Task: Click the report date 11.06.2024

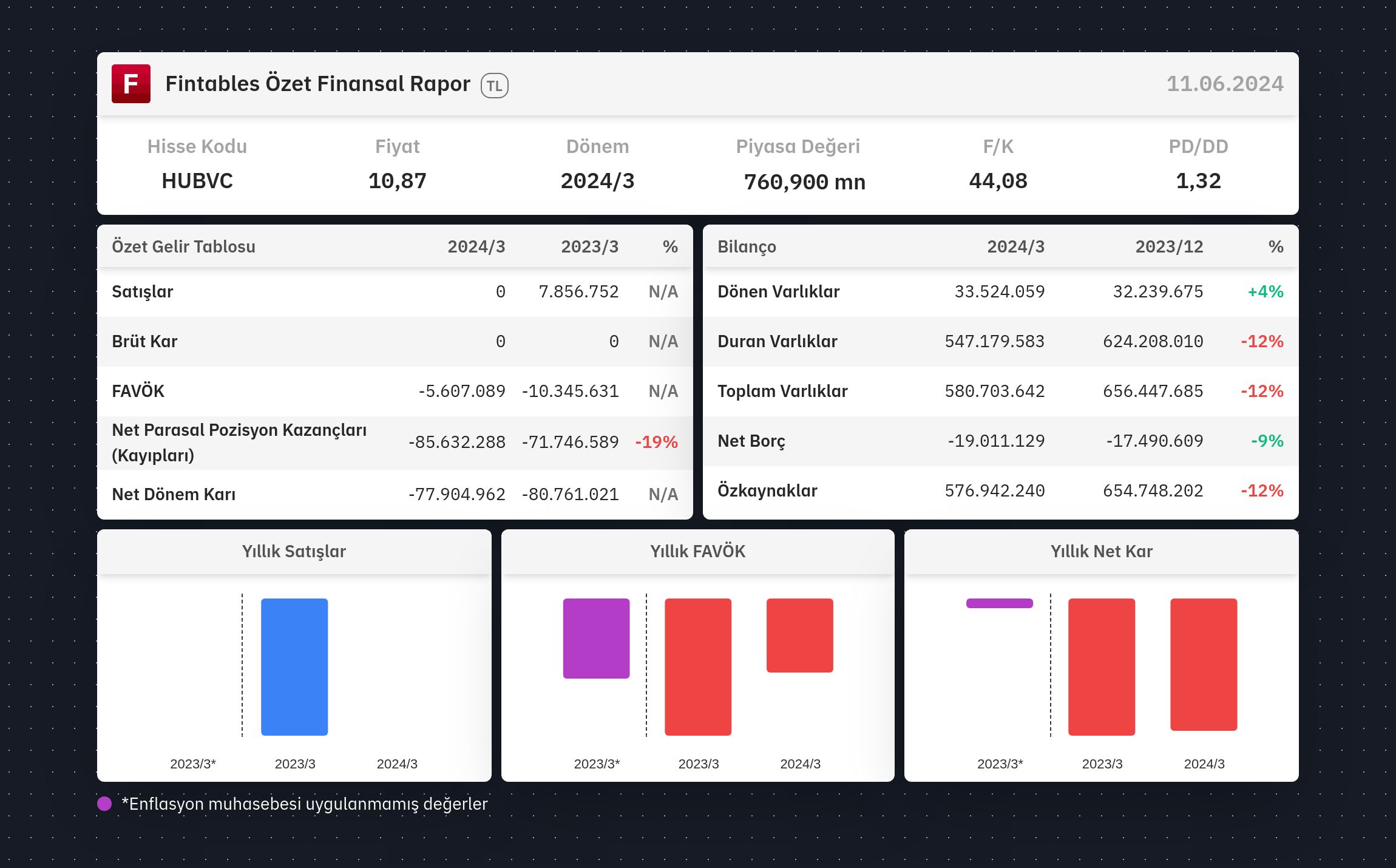Action: [1225, 84]
